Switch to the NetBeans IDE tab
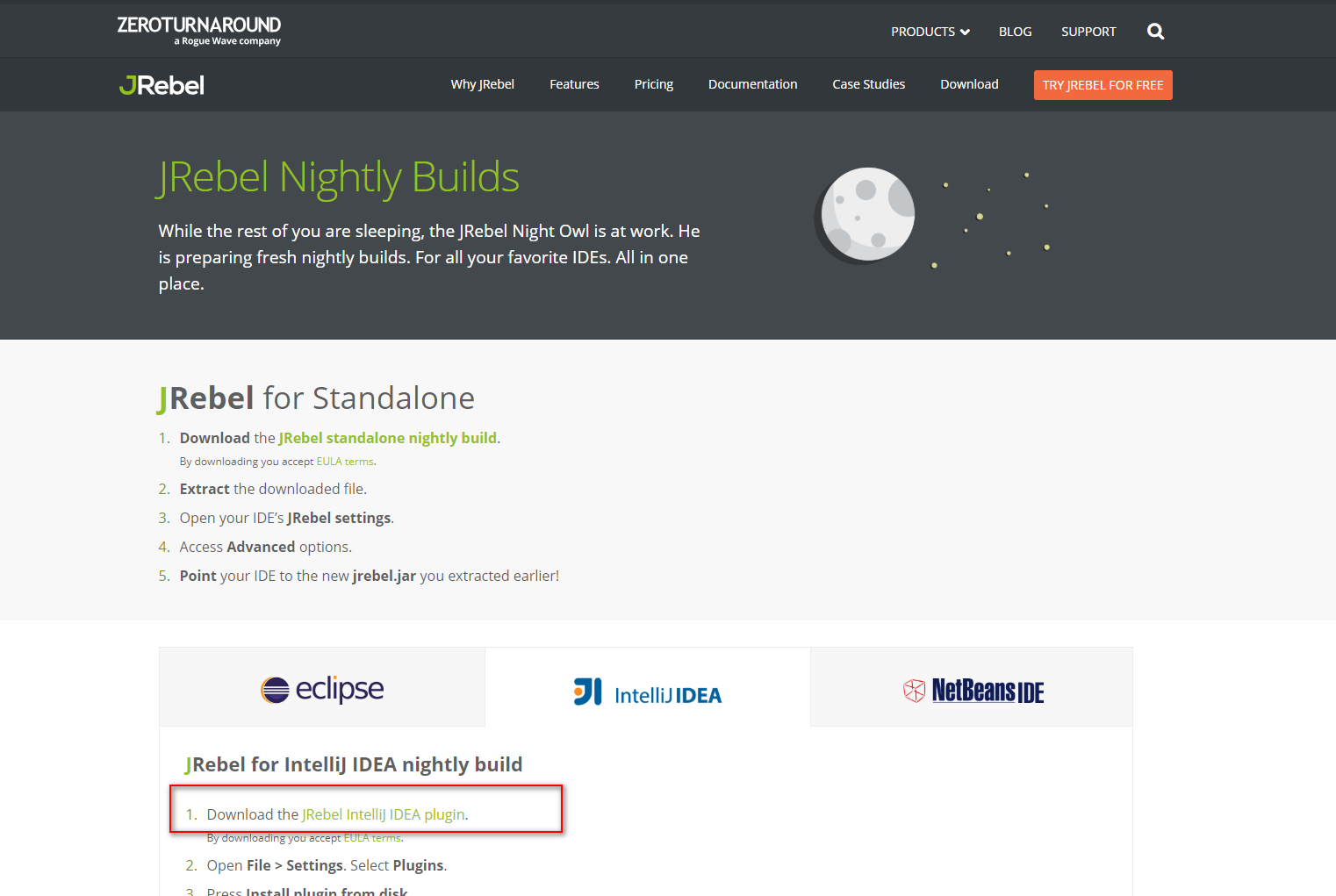Image resolution: width=1336 pixels, height=896 pixels. pyautogui.click(x=972, y=687)
